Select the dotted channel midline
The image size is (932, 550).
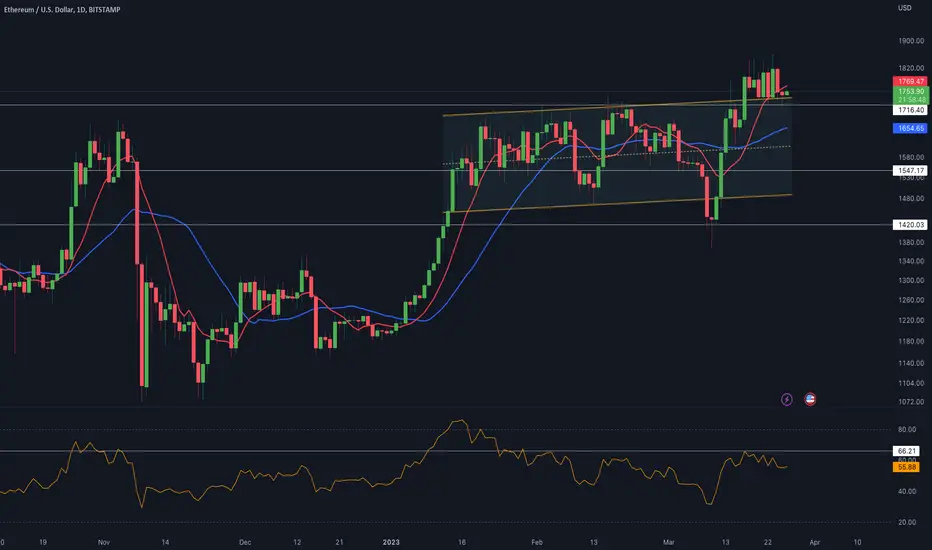[618, 155]
